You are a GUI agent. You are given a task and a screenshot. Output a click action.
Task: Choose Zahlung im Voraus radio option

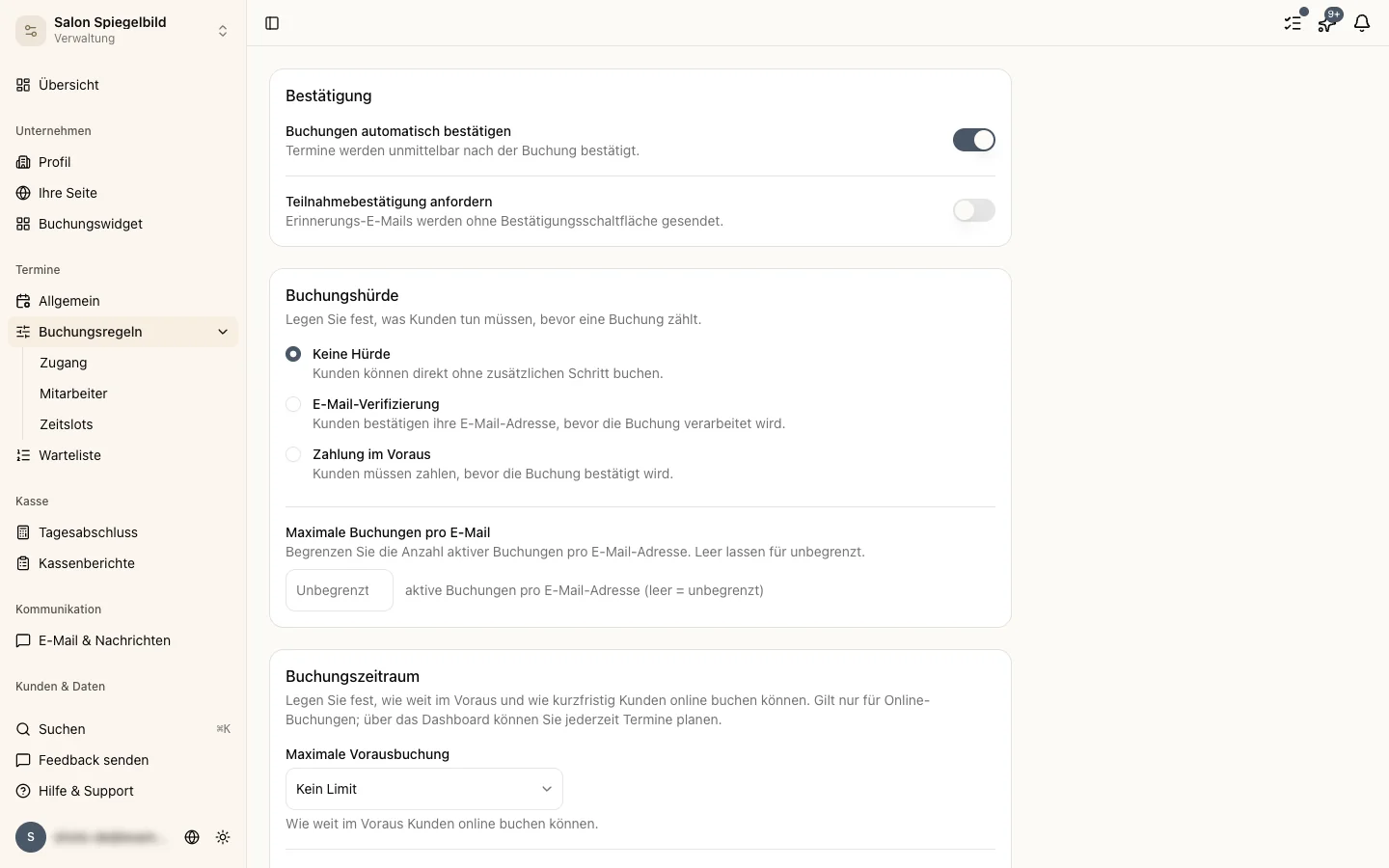(293, 454)
